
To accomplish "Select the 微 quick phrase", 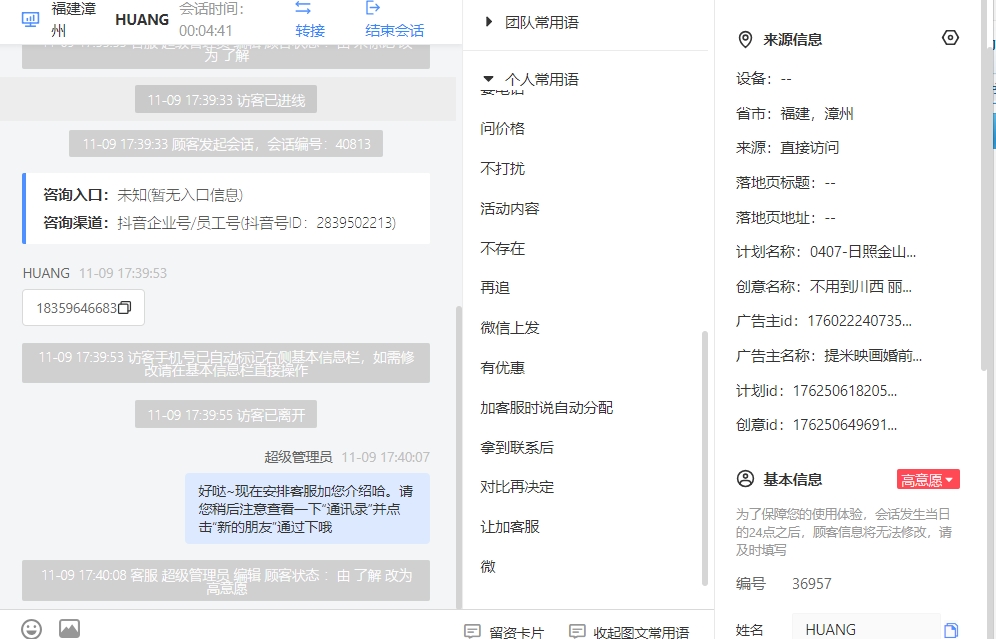I will pyautogui.click(x=488, y=567).
